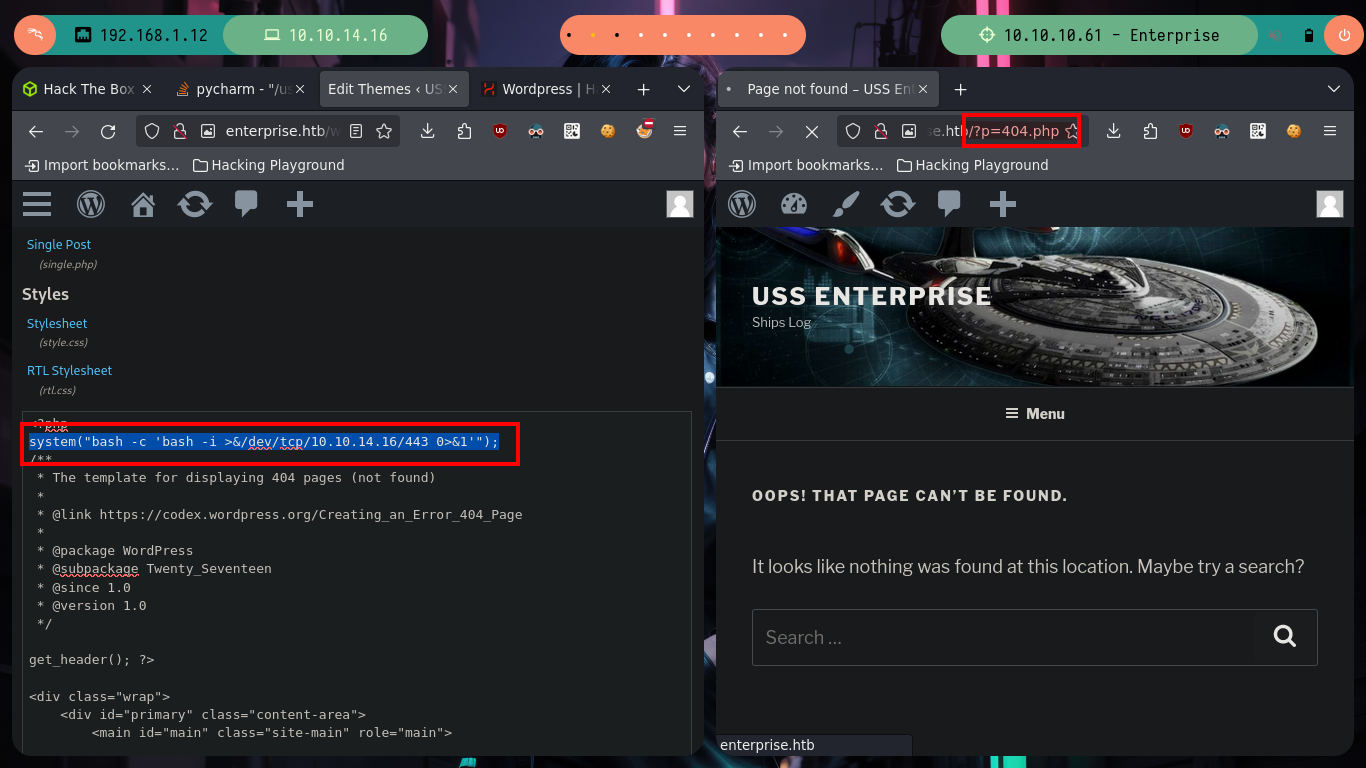Bookmark page with star in left browser
Viewport: 1366px width, 768px height.
(x=384, y=131)
